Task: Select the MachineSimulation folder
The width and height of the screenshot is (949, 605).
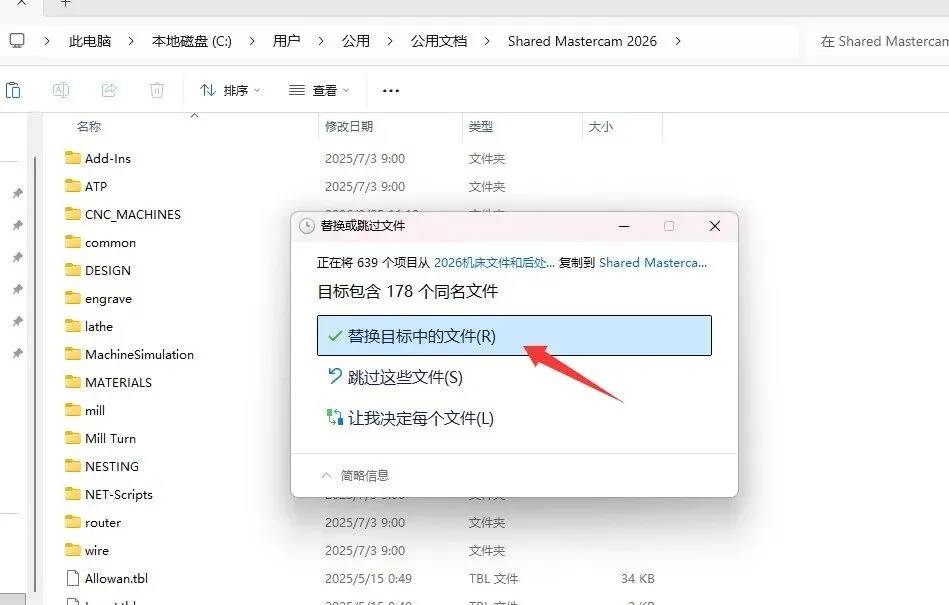Action: pyautogui.click(x=129, y=355)
